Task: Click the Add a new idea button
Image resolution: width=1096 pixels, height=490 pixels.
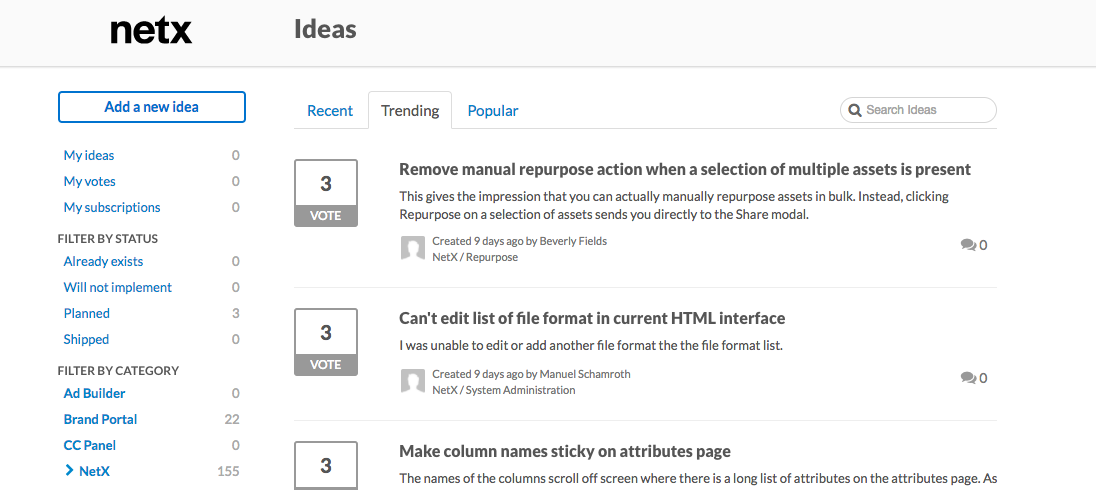Action: pyautogui.click(x=152, y=107)
